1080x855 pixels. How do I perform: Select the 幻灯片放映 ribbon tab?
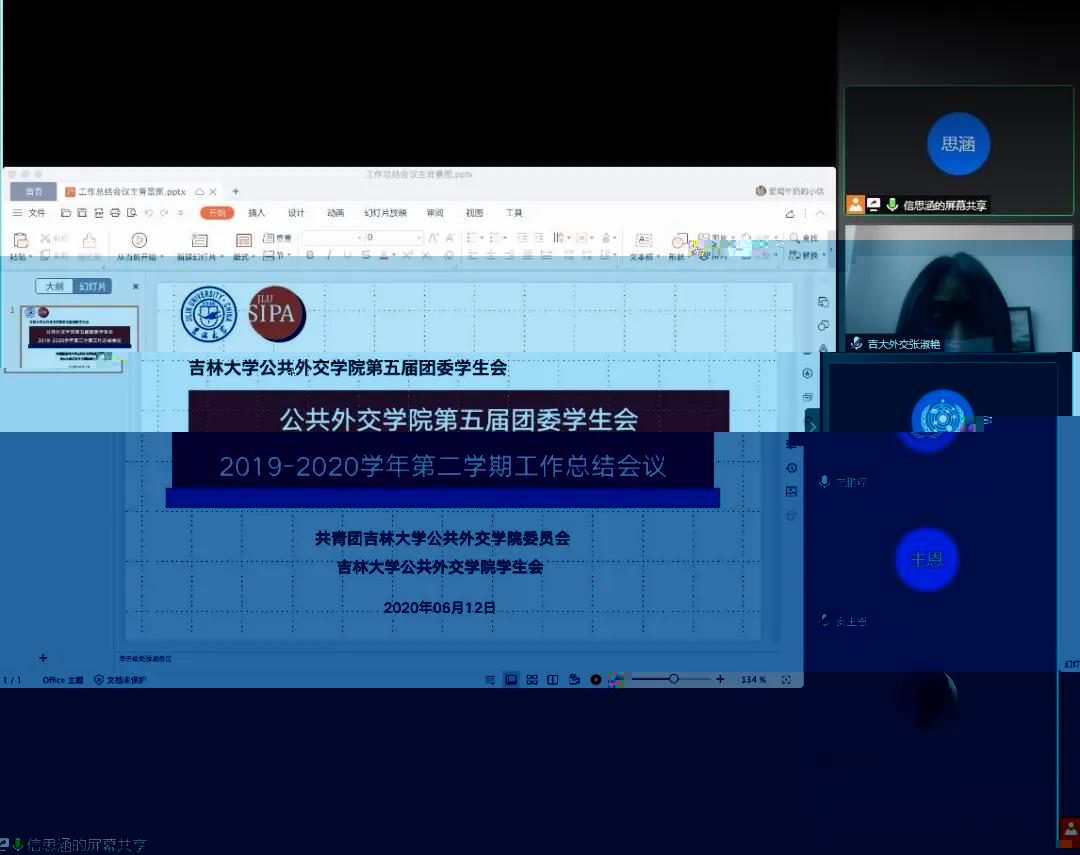coord(385,213)
